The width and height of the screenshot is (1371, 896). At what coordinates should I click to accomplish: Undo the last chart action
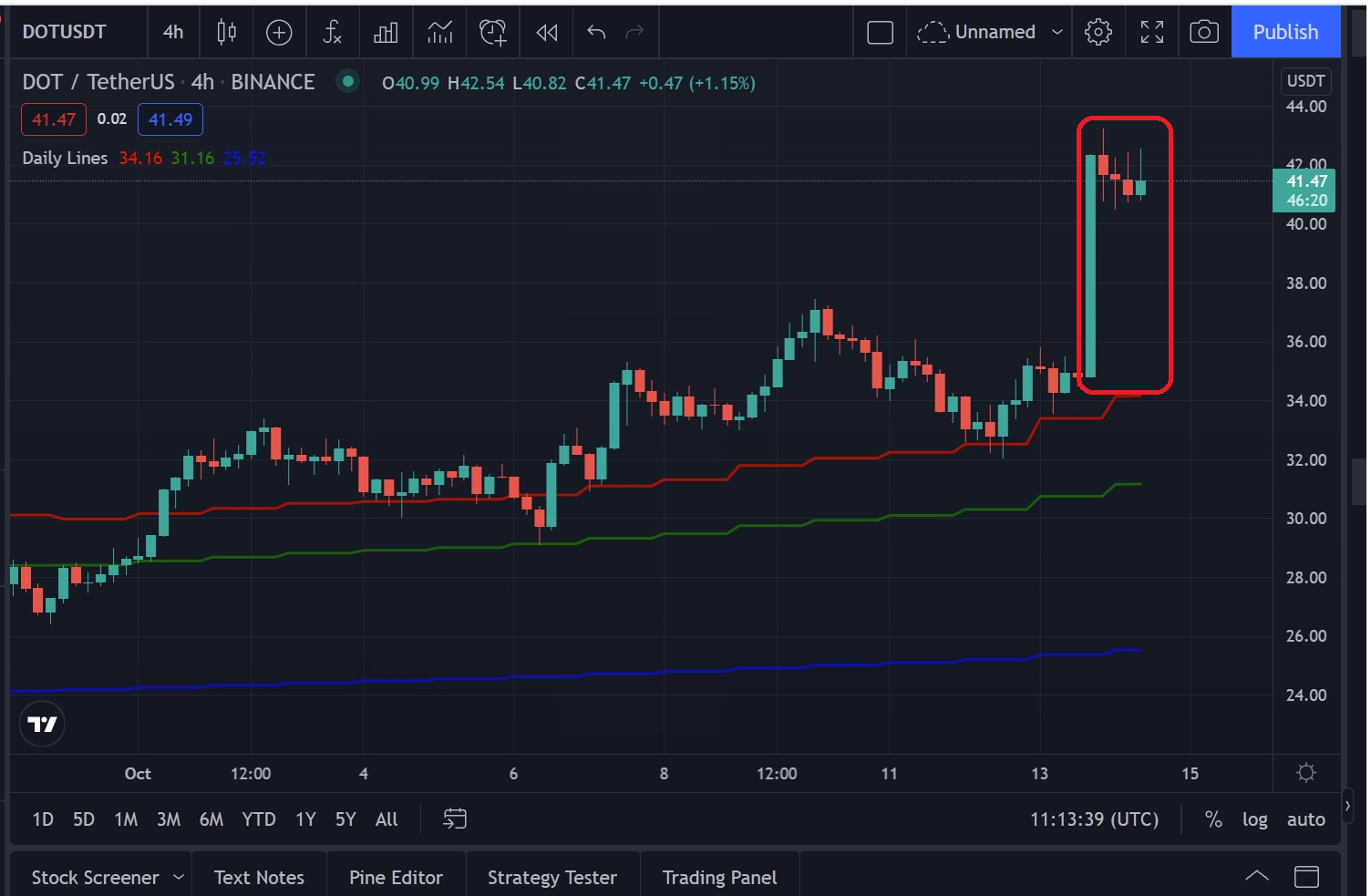point(596,33)
